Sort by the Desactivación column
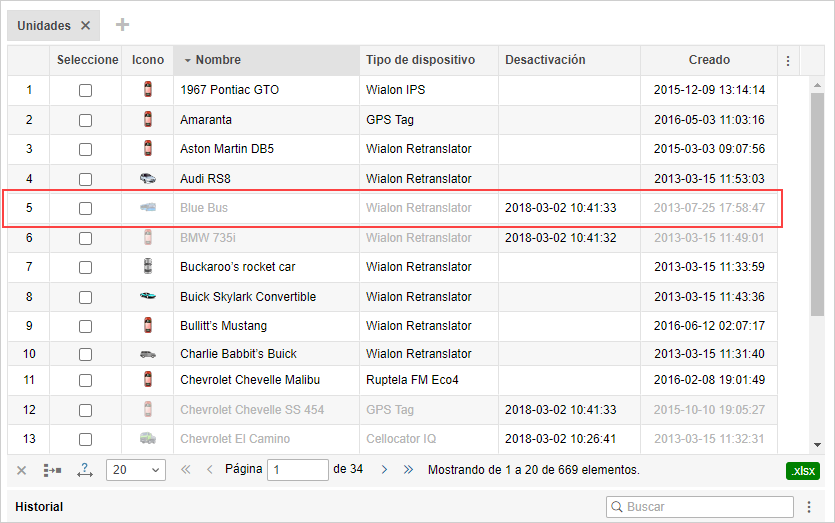The width and height of the screenshot is (835, 523). tap(569, 60)
